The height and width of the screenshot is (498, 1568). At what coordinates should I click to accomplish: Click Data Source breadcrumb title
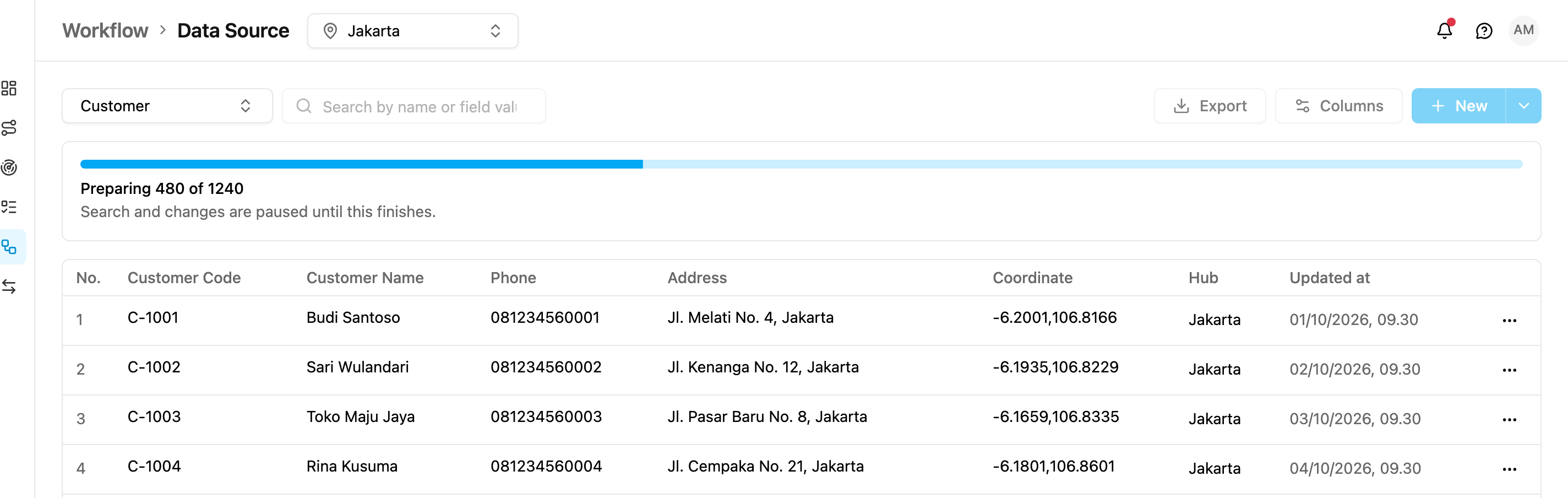pos(233,30)
